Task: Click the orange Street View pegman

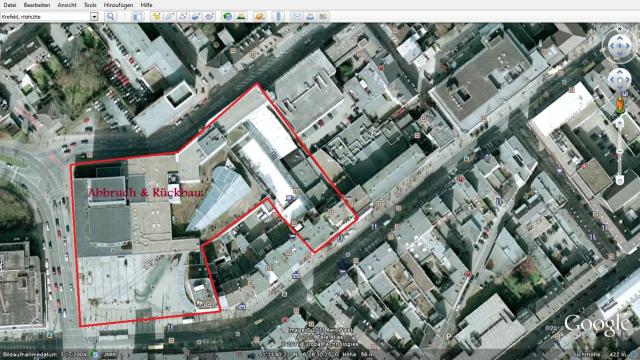Action: point(620,105)
